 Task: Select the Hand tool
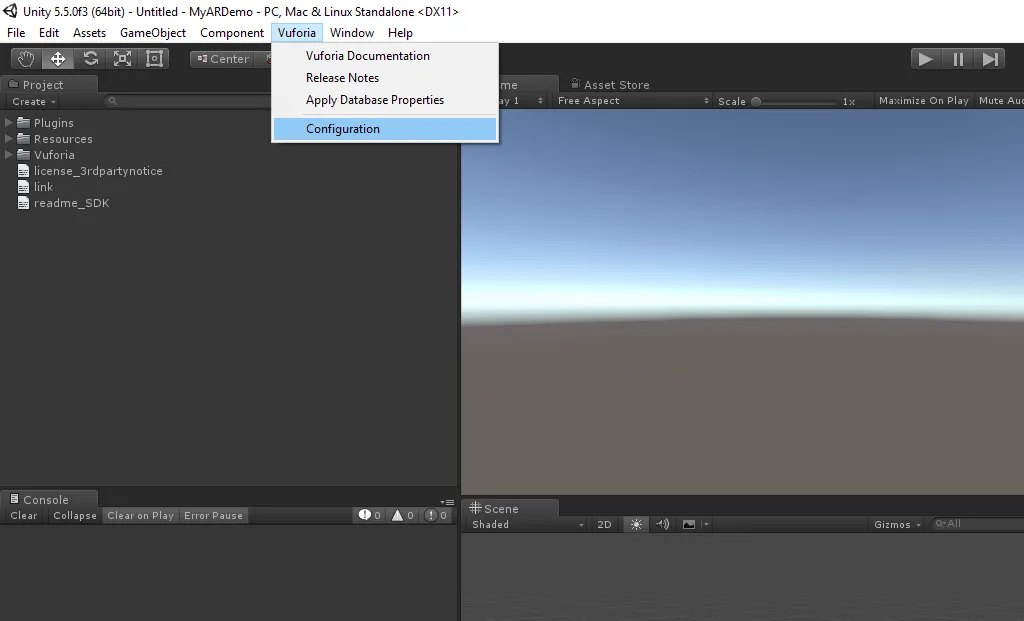[26, 58]
